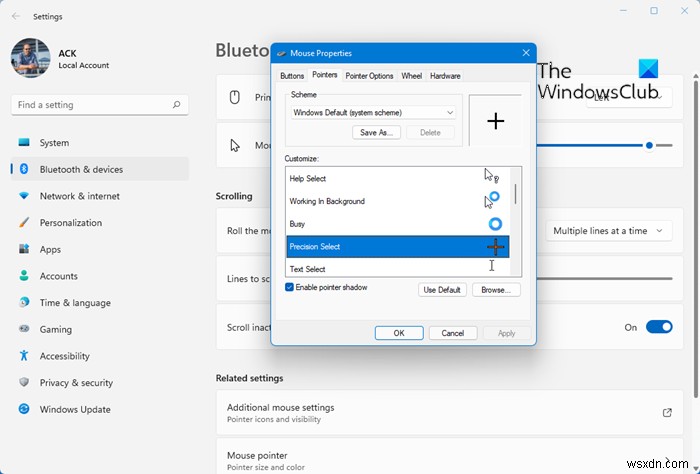This screenshot has width=700, height=474.
Task: Confirm with OK button
Action: 399,333
